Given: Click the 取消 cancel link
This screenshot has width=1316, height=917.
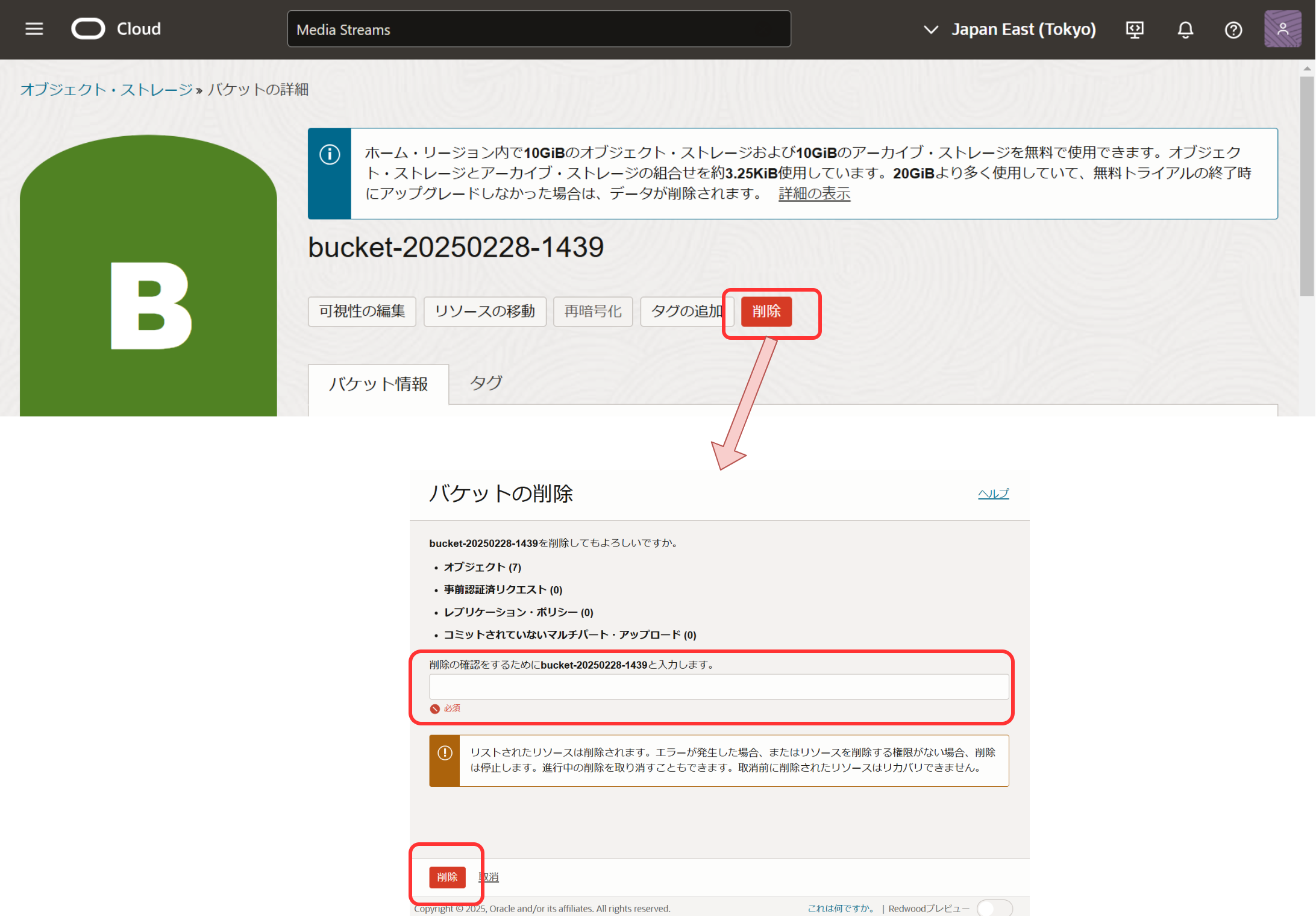Looking at the screenshot, I should point(489,877).
